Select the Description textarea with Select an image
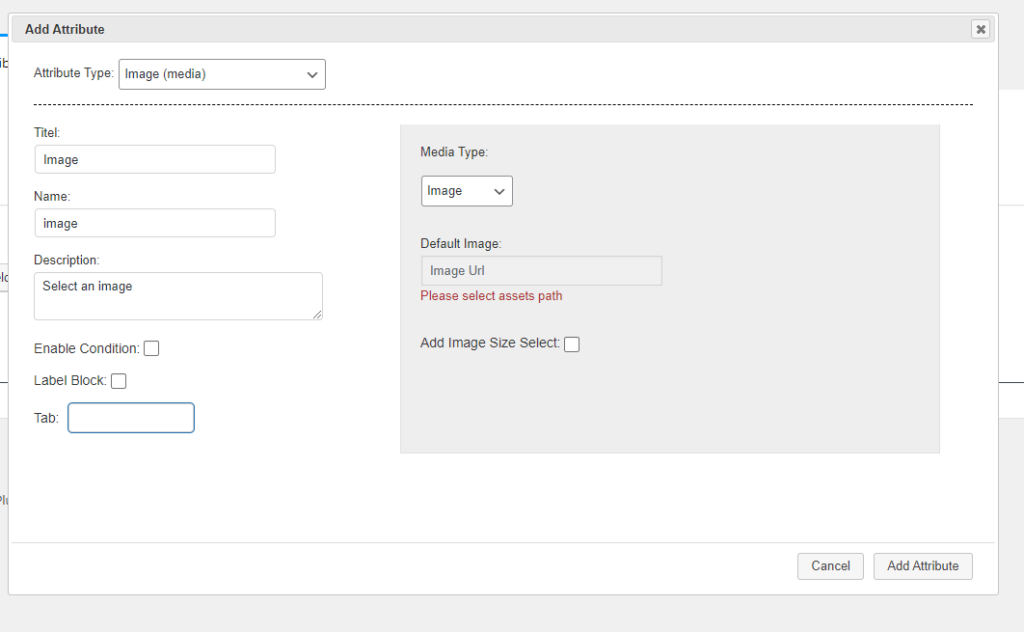Screen dimensions: 1024x632 [178, 296]
